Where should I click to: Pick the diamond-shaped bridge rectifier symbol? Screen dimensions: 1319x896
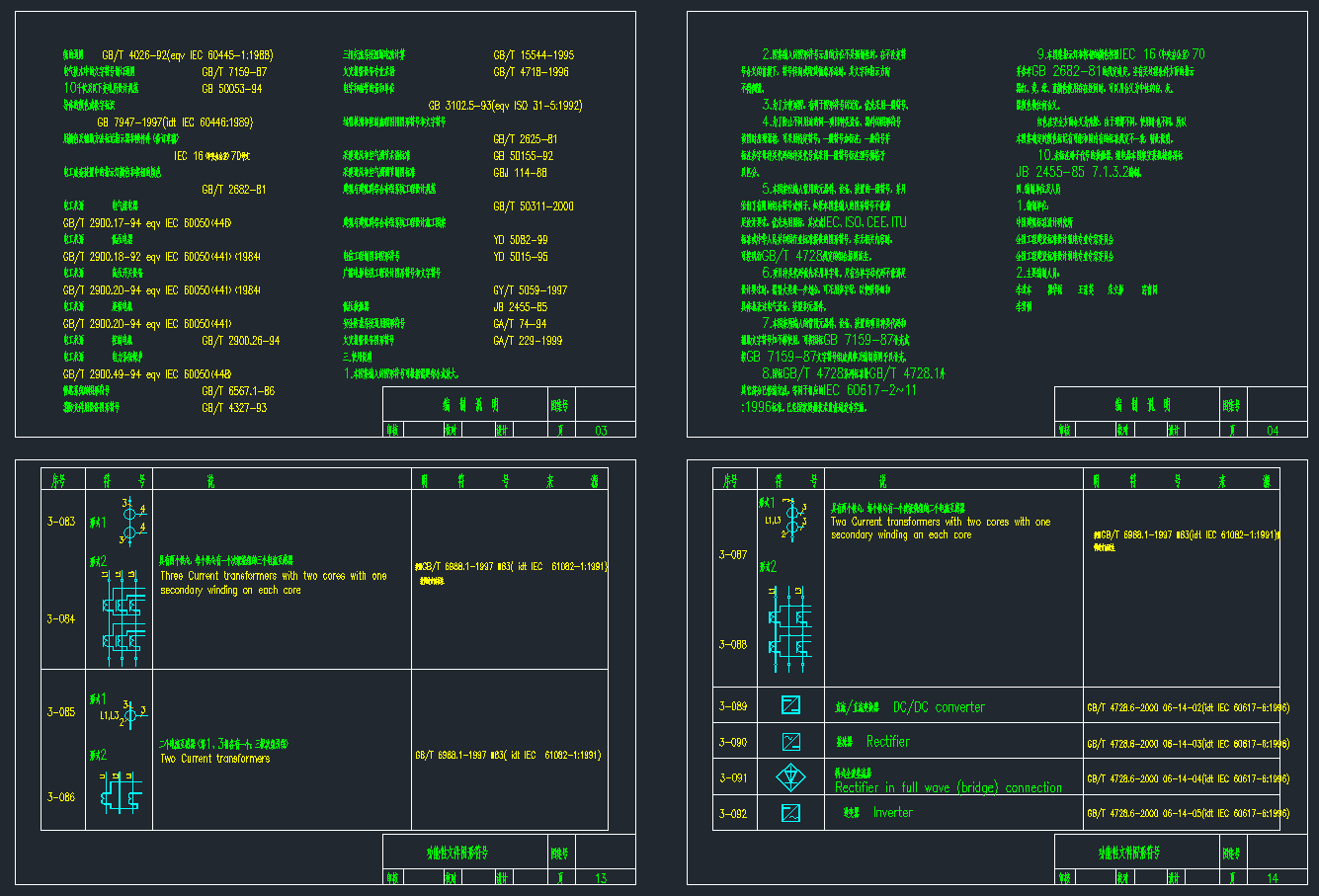tap(790, 777)
